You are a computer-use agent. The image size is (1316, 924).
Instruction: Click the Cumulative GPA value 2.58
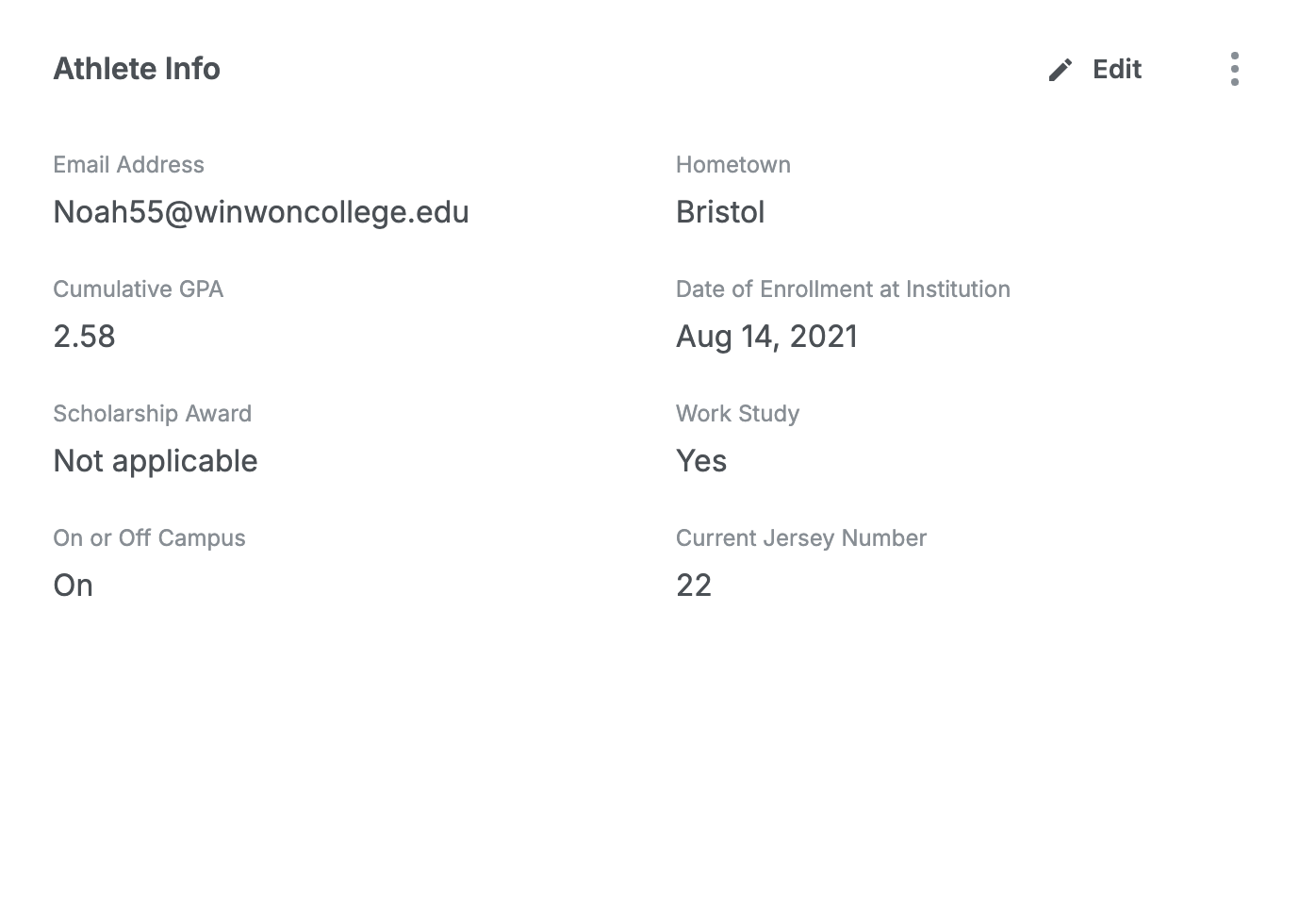84,337
